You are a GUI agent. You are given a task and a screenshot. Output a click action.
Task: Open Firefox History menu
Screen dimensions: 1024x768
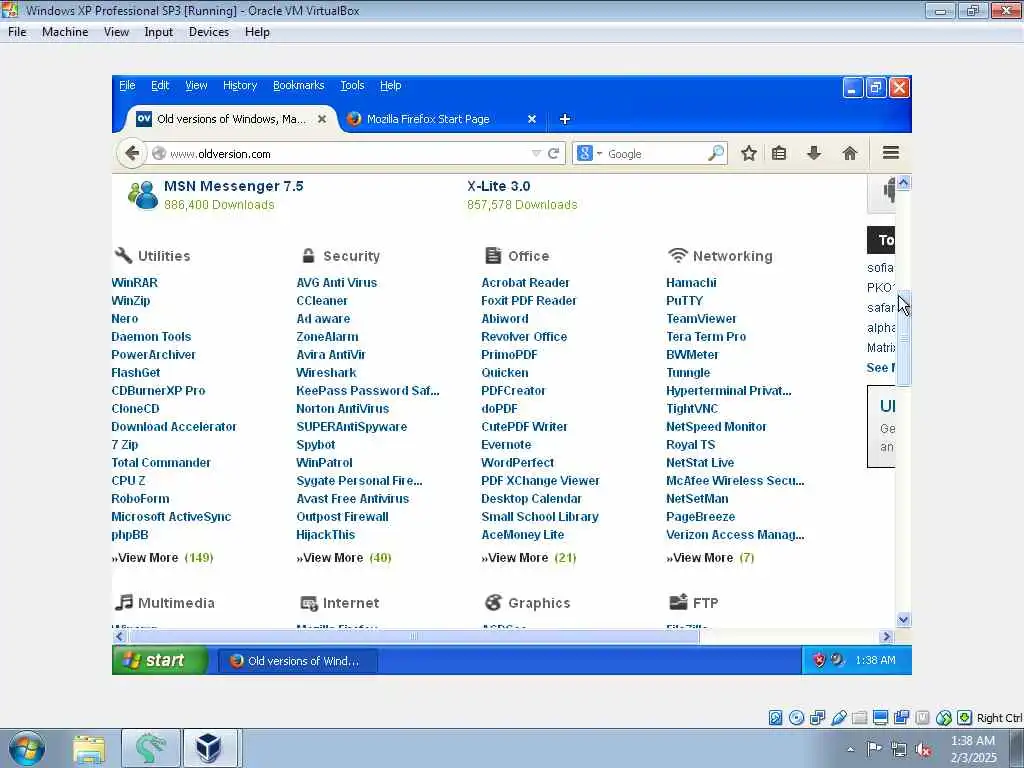coord(240,86)
